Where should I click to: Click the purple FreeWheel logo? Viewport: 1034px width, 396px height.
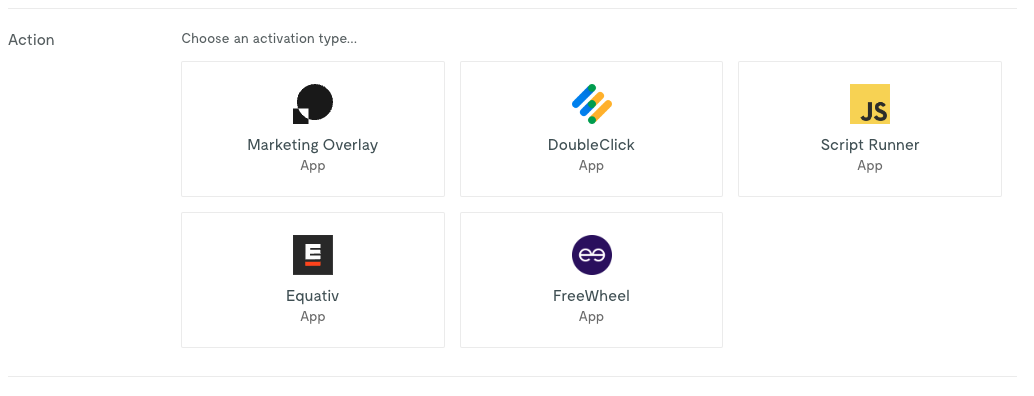[x=592, y=255]
